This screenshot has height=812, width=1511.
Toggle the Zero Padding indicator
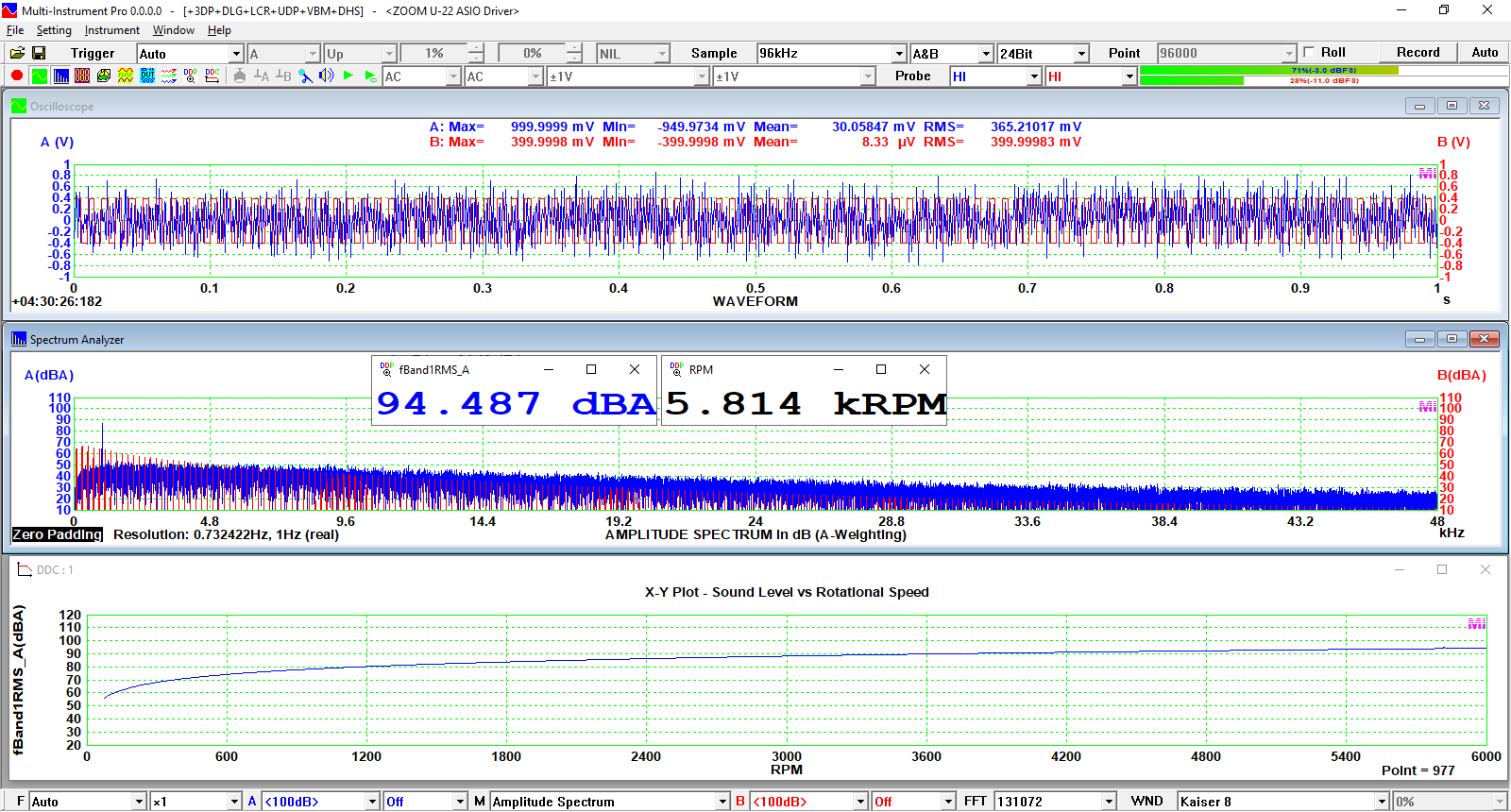click(x=58, y=534)
